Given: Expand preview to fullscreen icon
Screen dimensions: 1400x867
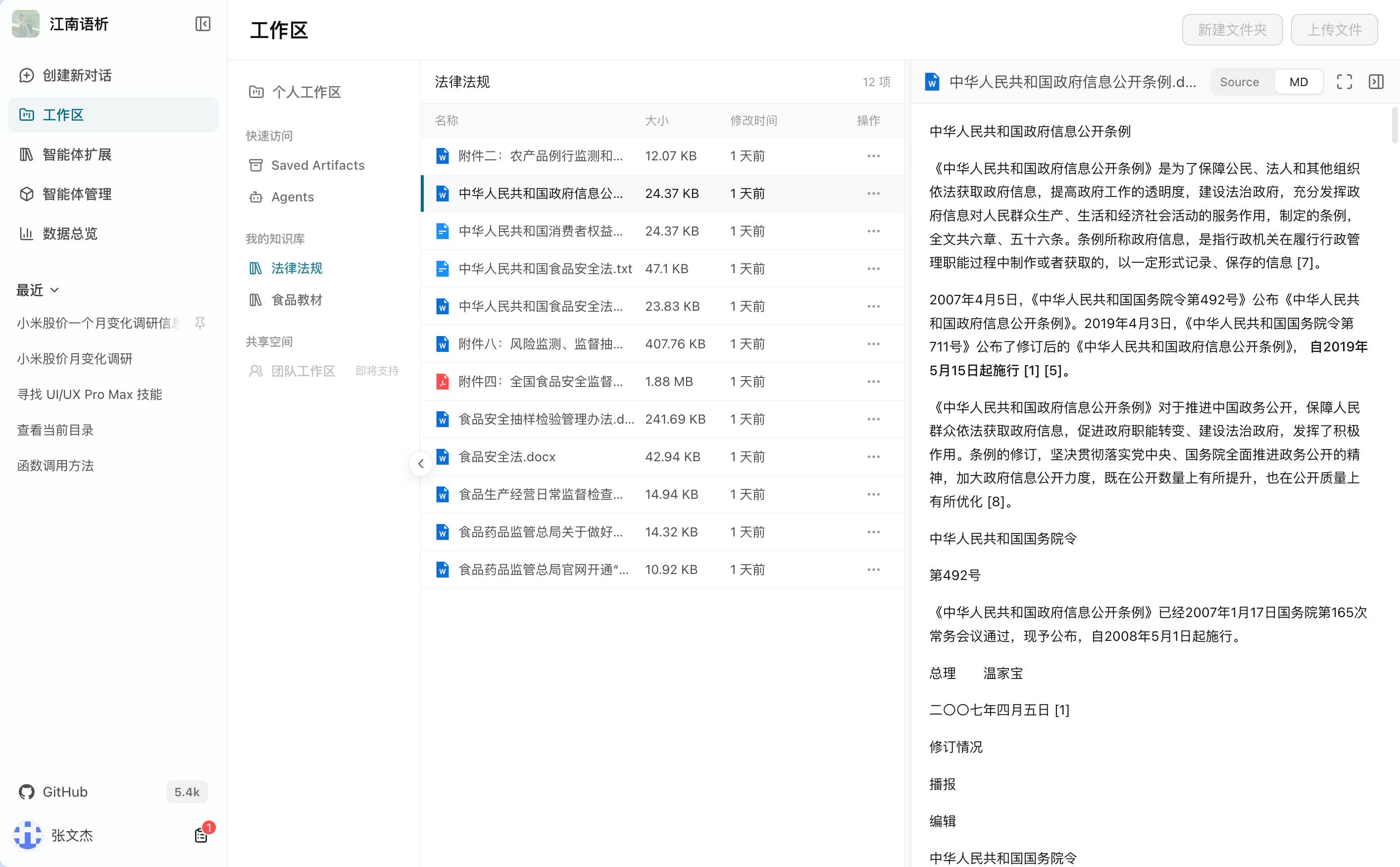Looking at the screenshot, I should pyautogui.click(x=1345, y=82).
